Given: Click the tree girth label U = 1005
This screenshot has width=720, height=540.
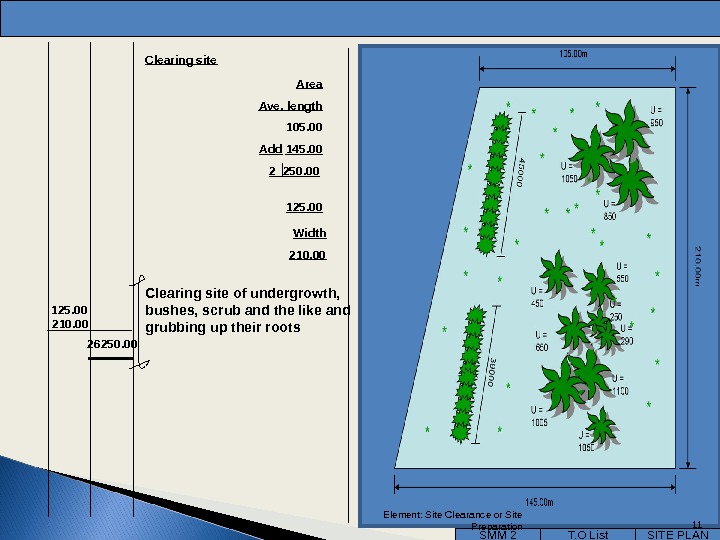Looking at the screenshot, I should pyautogui.click(x=539, y=416).
